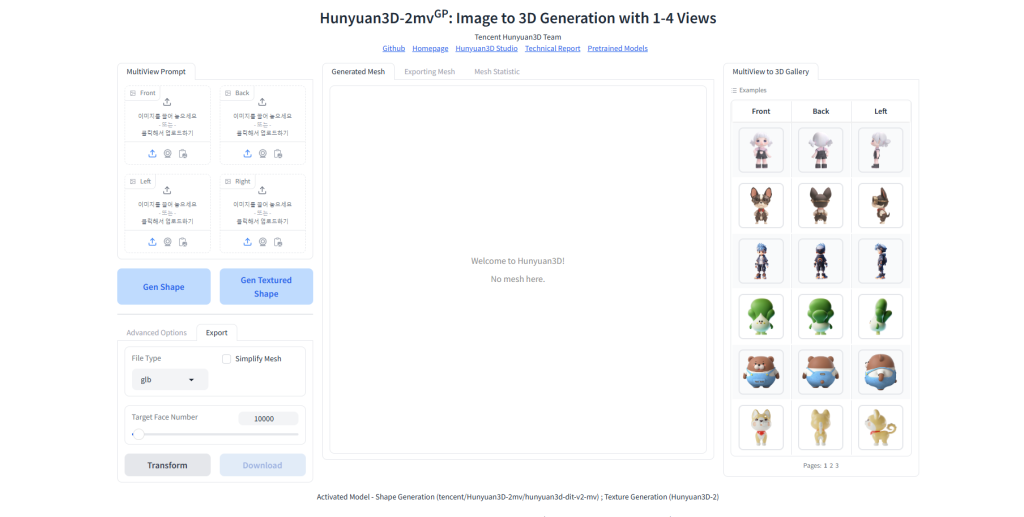1024x517 pixels.
Task: Click image icon beside Back label
Action: [228, 93]
